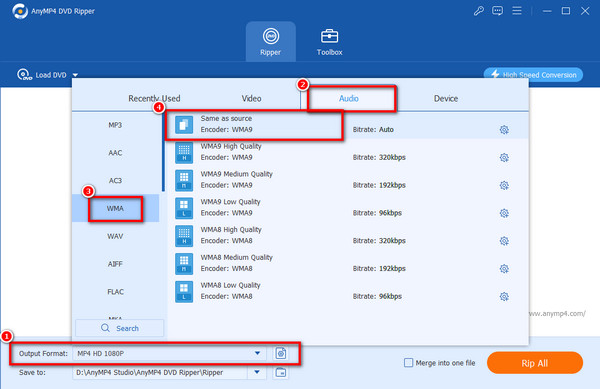The image size is (600, 389).
Task: Choose the 'WMA8 Medium Quality' profile name
Action: coord(236,257)
